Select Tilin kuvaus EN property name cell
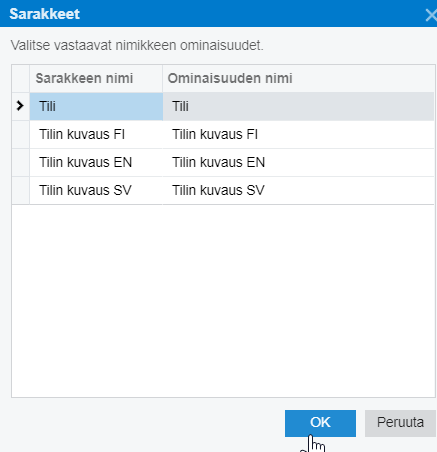The image size is (437, 452). tap(298, 162)
